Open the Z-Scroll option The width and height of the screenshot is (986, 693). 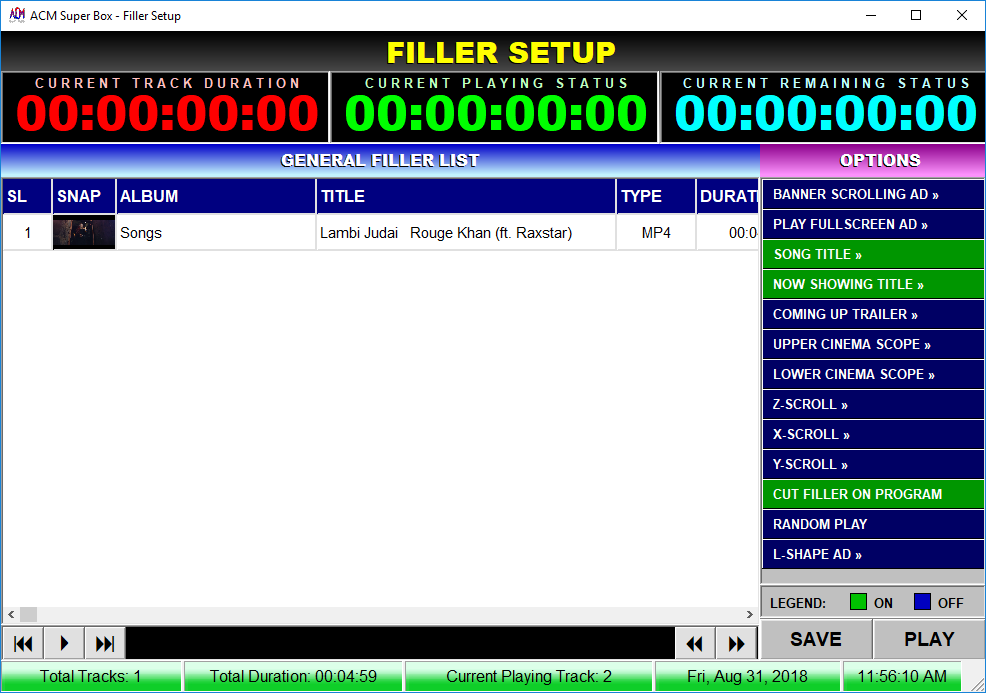pyautogui.click(x=873, y=404)
